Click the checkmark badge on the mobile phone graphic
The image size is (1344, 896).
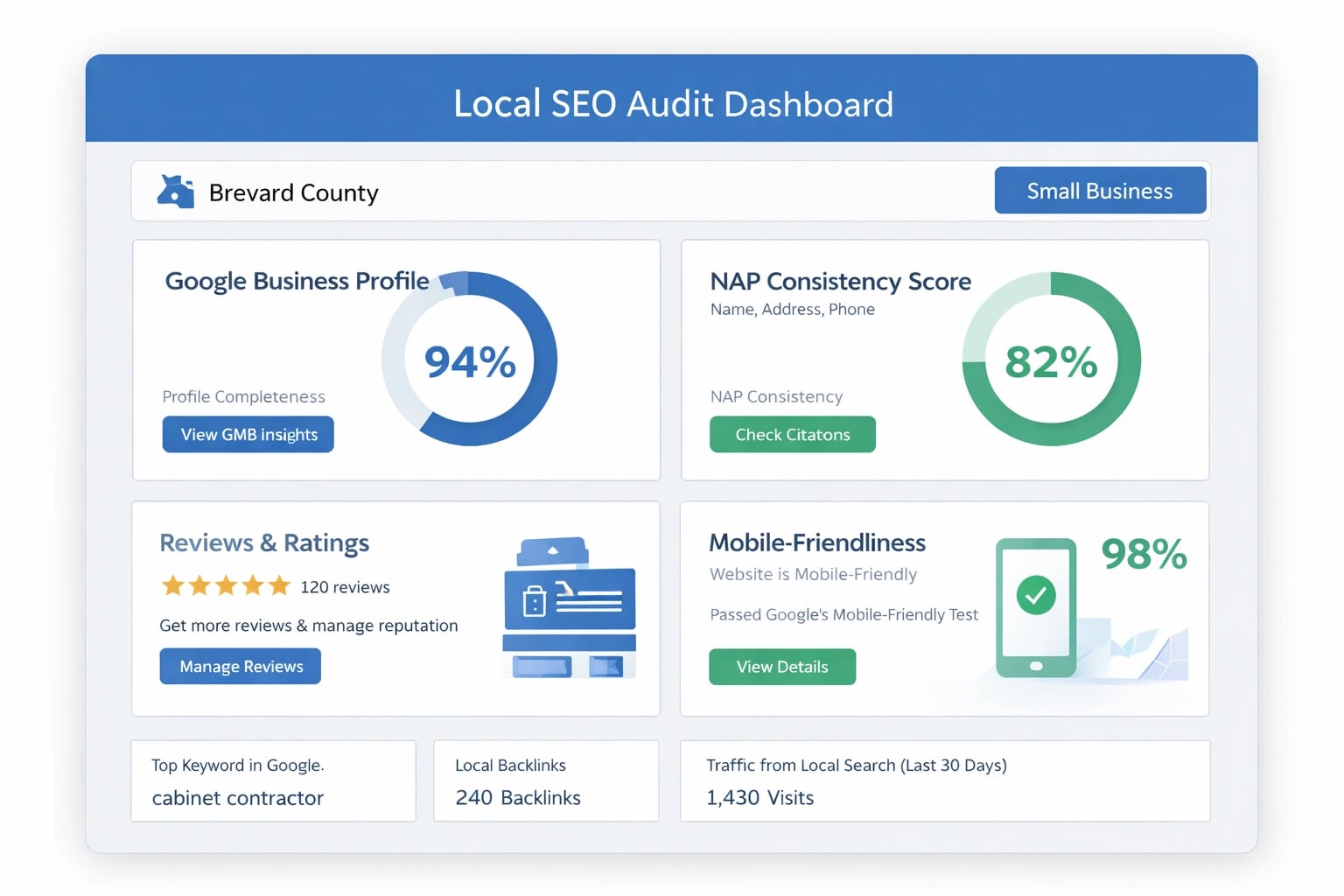[x=1036, y=595]
